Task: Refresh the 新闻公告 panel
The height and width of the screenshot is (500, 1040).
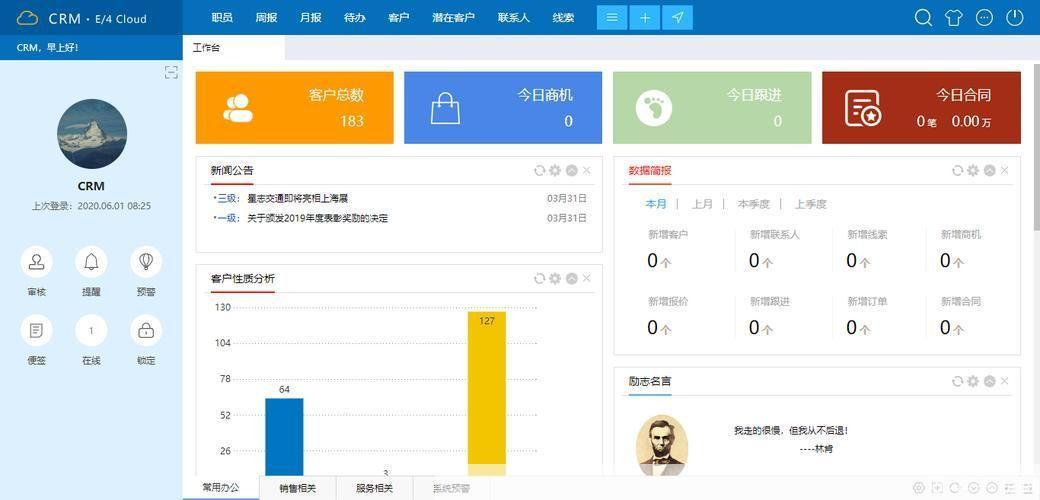Action: click(539, 170)
